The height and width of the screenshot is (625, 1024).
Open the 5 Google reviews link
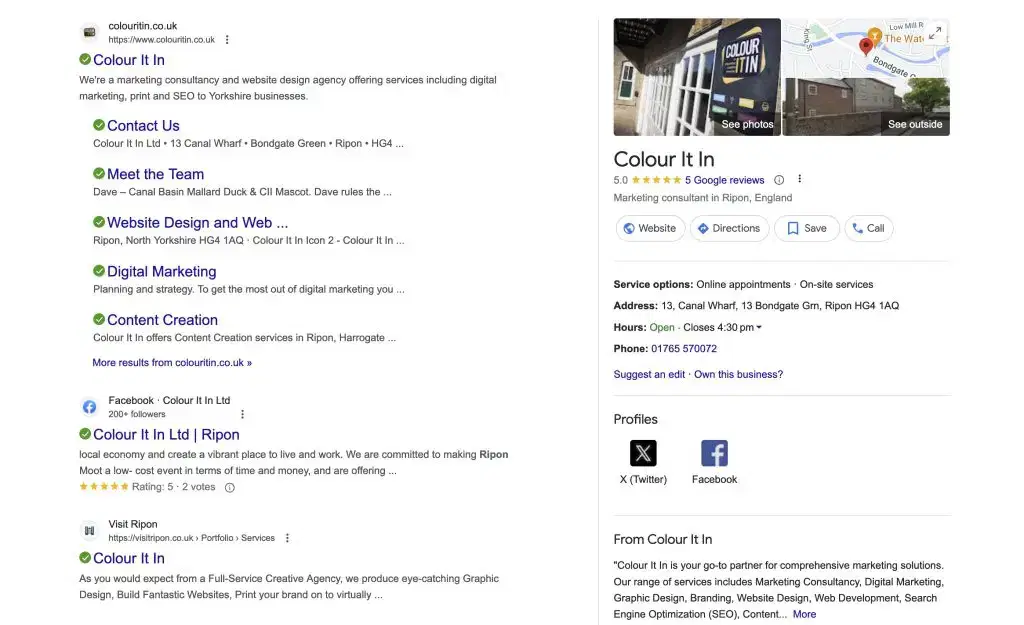(x=724, y=180)
